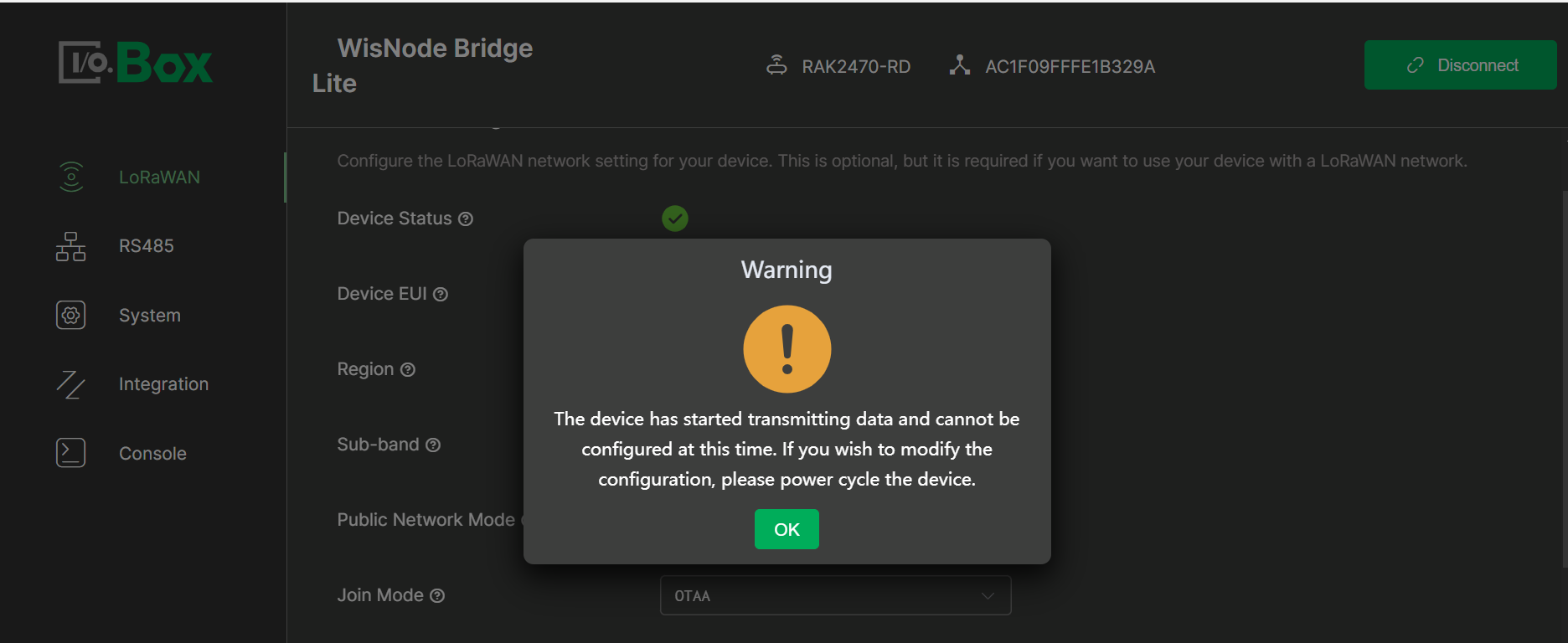The image size is (1568, 643).
Task: Click the Disconnect button
Action: [1460, 65]
